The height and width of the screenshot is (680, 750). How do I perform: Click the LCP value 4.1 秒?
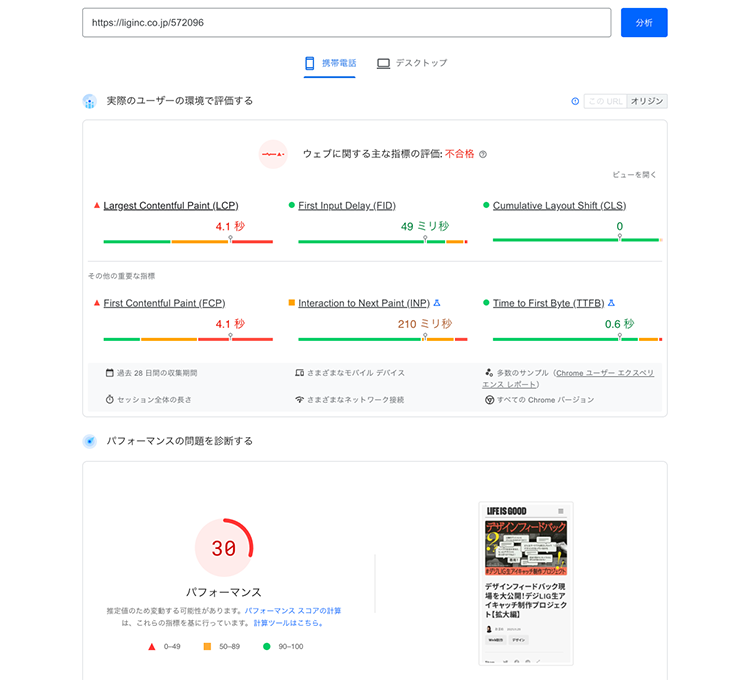230,226
